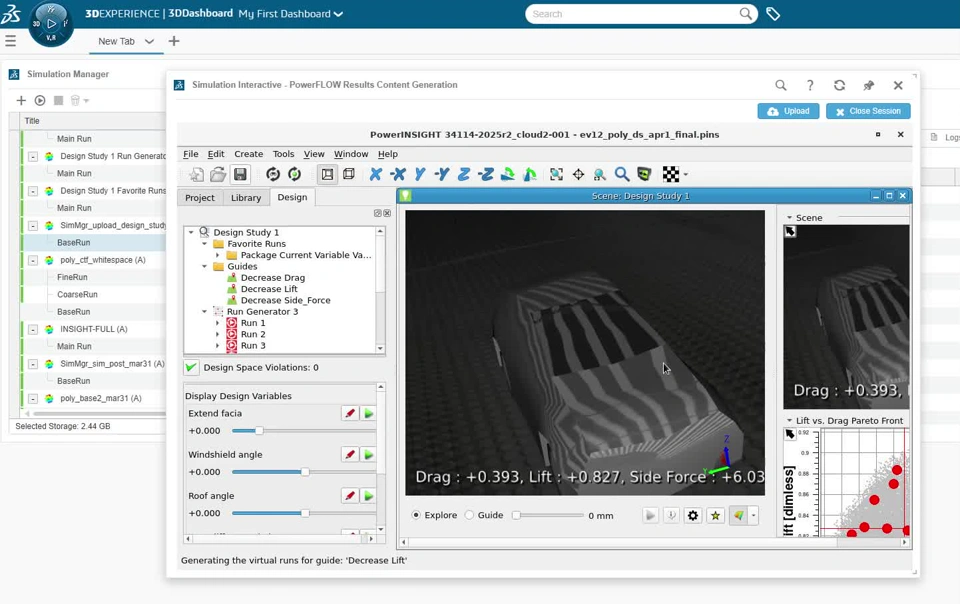Click the fit-to-view frame icon
Screen dimensions: 960x604
(x=556, y=174)
